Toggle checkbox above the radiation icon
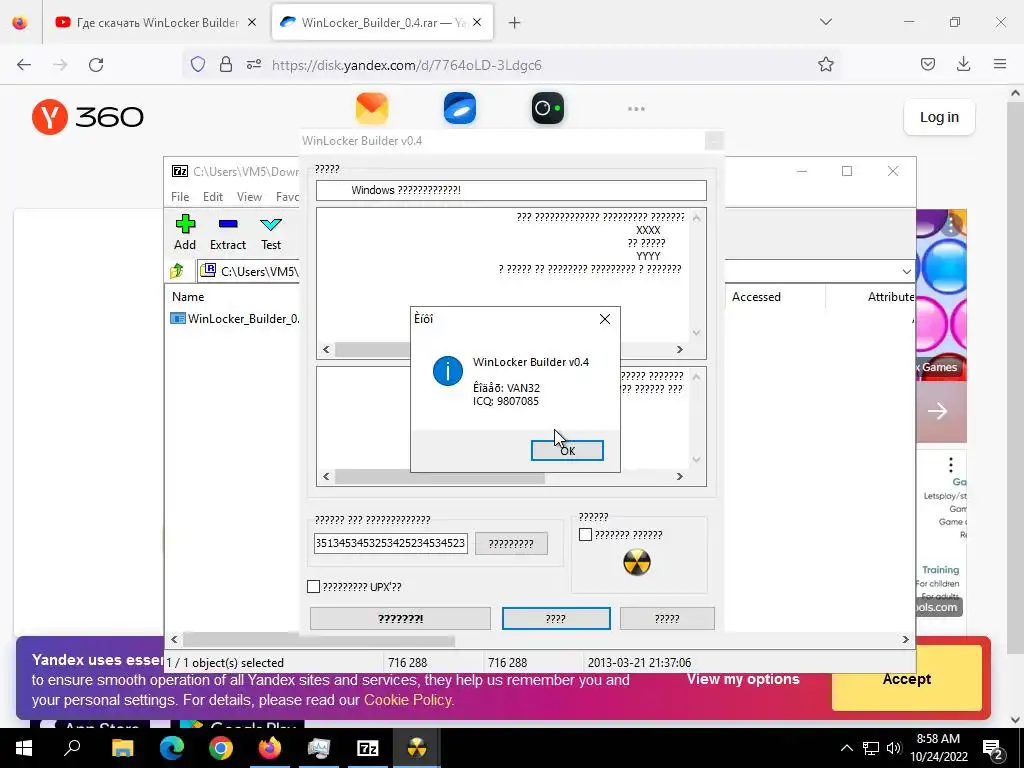The height and width of the screenshot is (768, 1024). (x=585, y=535)
